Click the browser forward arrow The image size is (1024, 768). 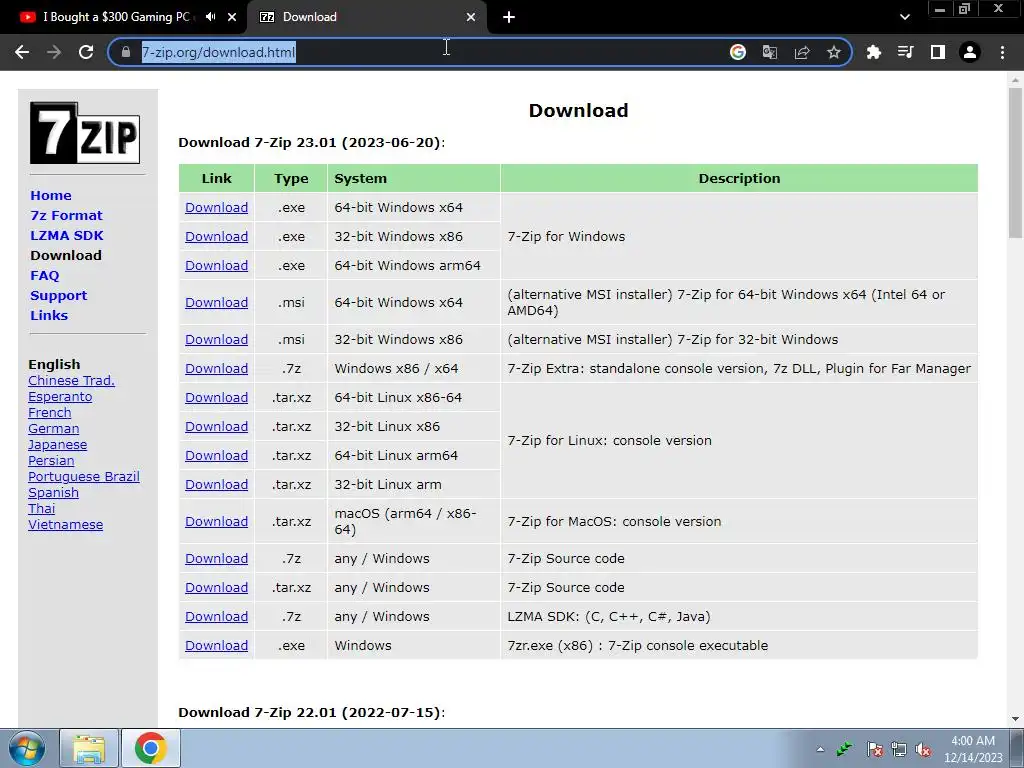[x=54, y=52]
